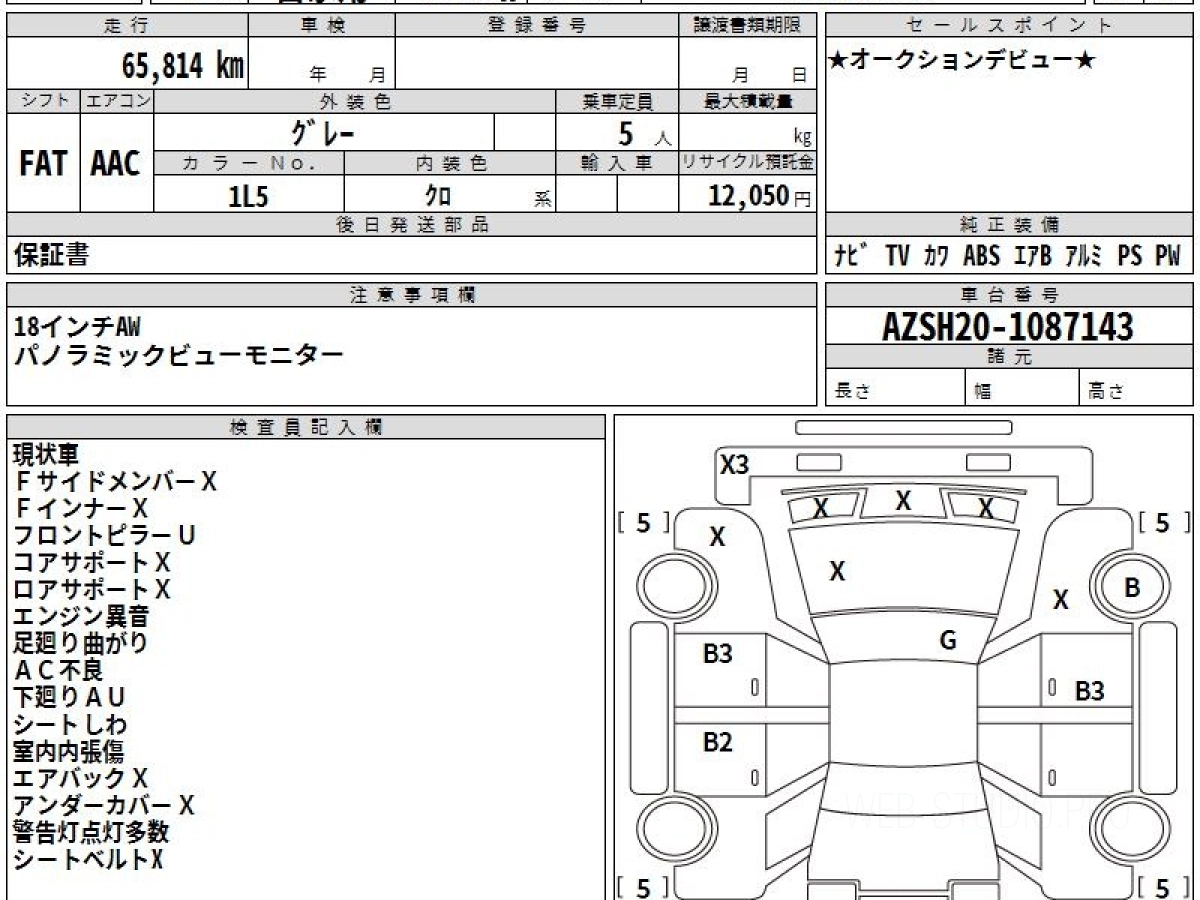Select the 下廻りAU line
This screenshot has height=900, width=1200.
pyautogui.click(x=70, y=698)
